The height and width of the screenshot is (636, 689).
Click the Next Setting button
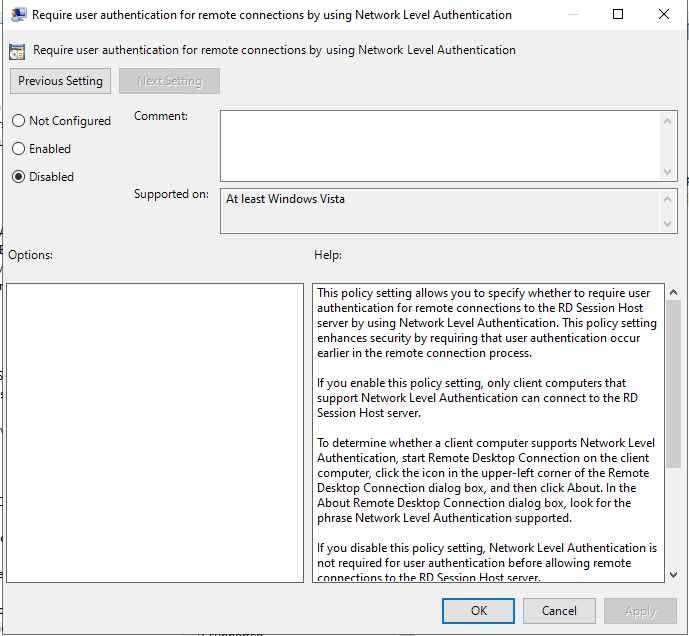pyautogui.click(x=169, y=81)
